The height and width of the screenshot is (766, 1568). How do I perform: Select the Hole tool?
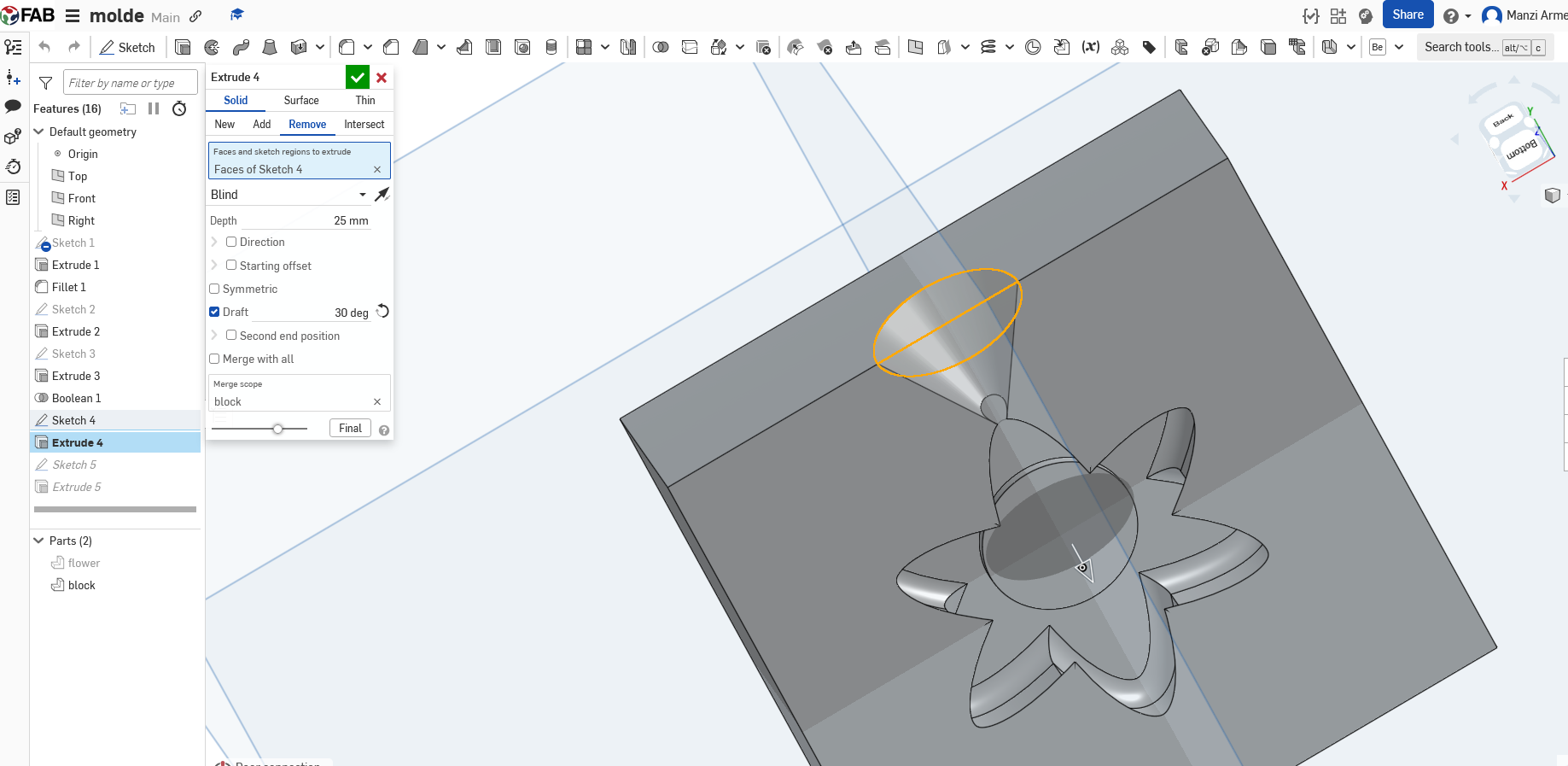(522, 47)
